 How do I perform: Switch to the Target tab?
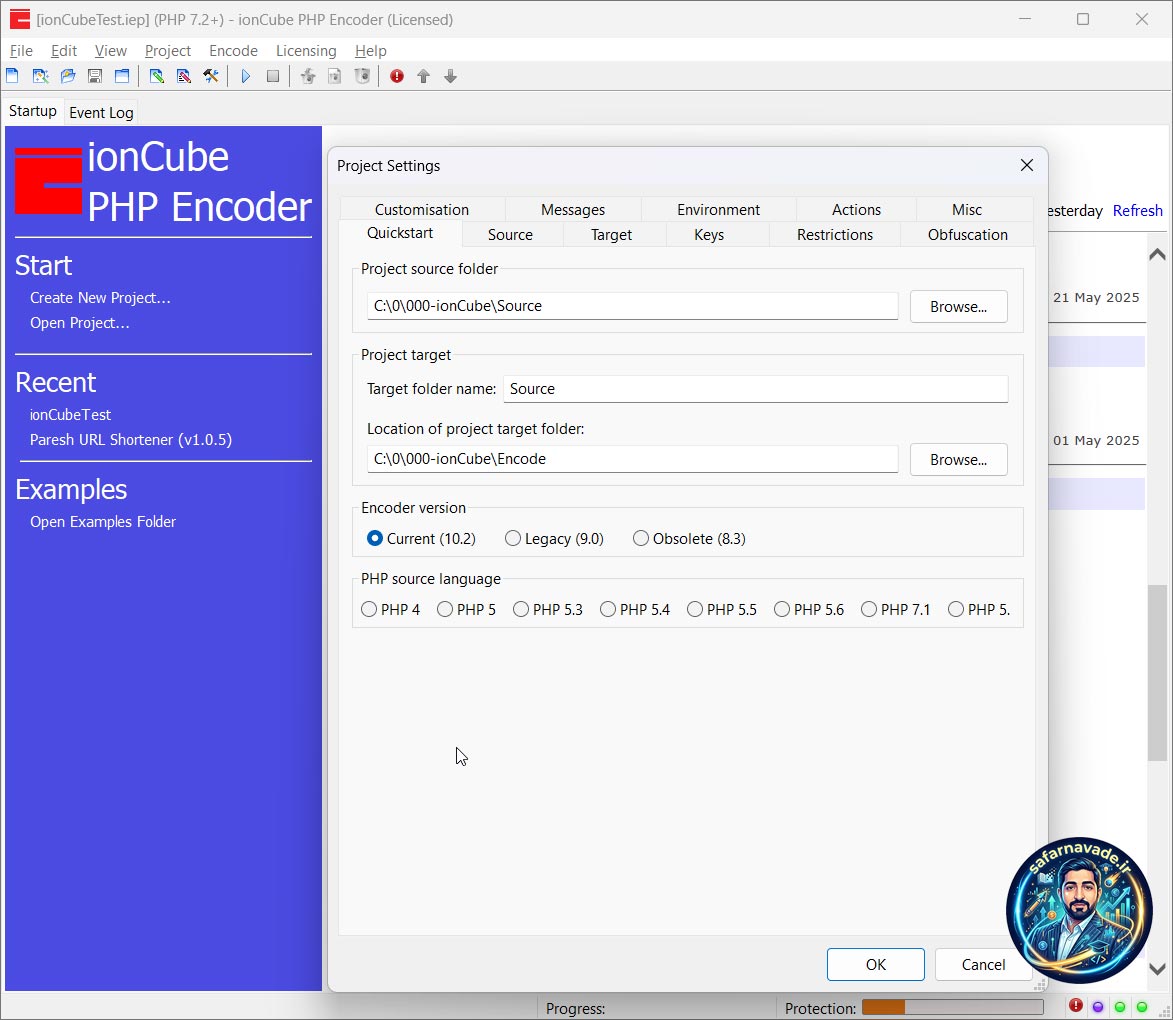pyautogui.click(x=611, y=234)
